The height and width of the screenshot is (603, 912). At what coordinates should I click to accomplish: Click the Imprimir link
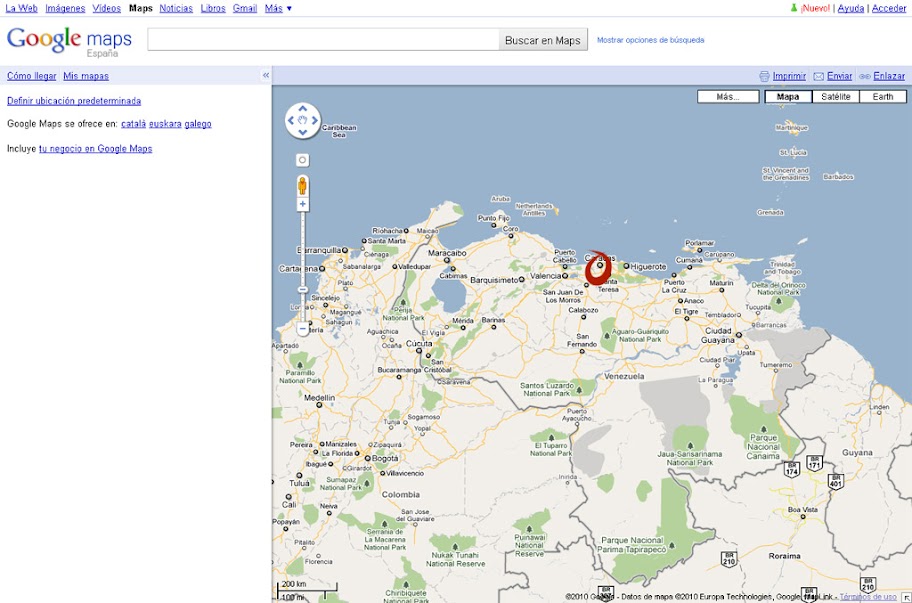click(789, 76)
